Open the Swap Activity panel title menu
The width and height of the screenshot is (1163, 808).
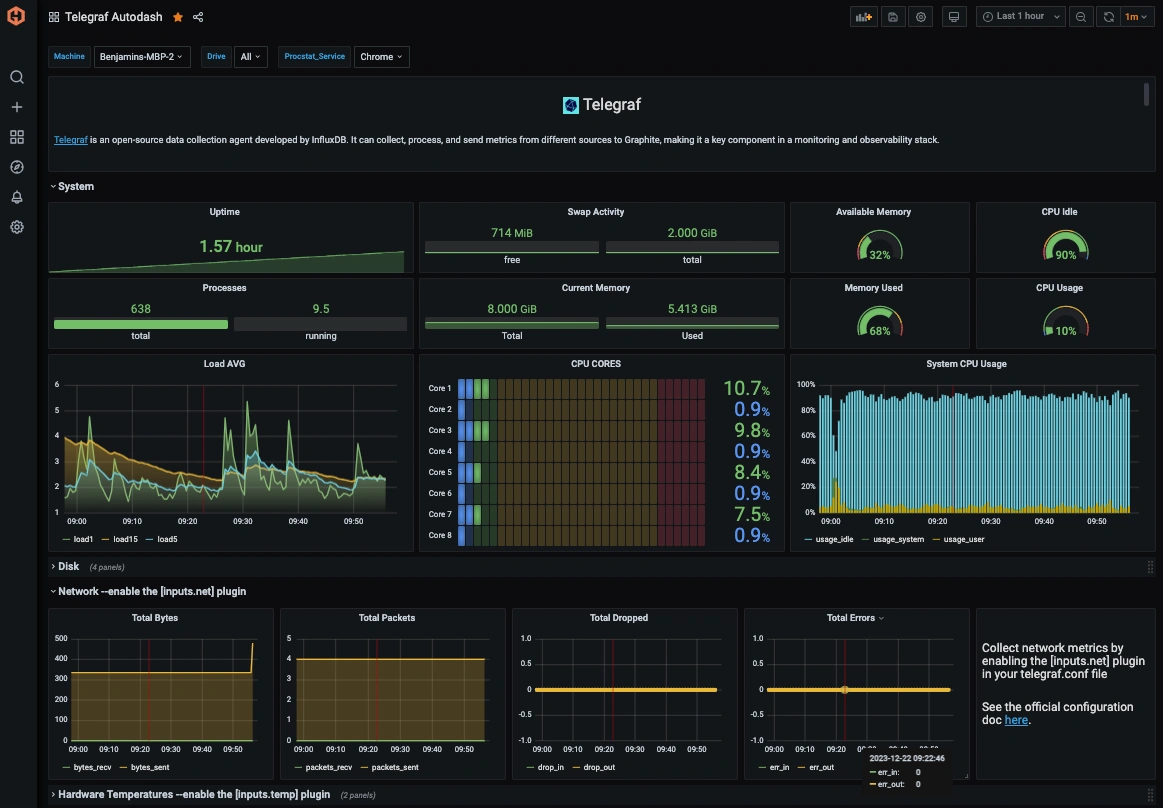[x=596, y=212]
